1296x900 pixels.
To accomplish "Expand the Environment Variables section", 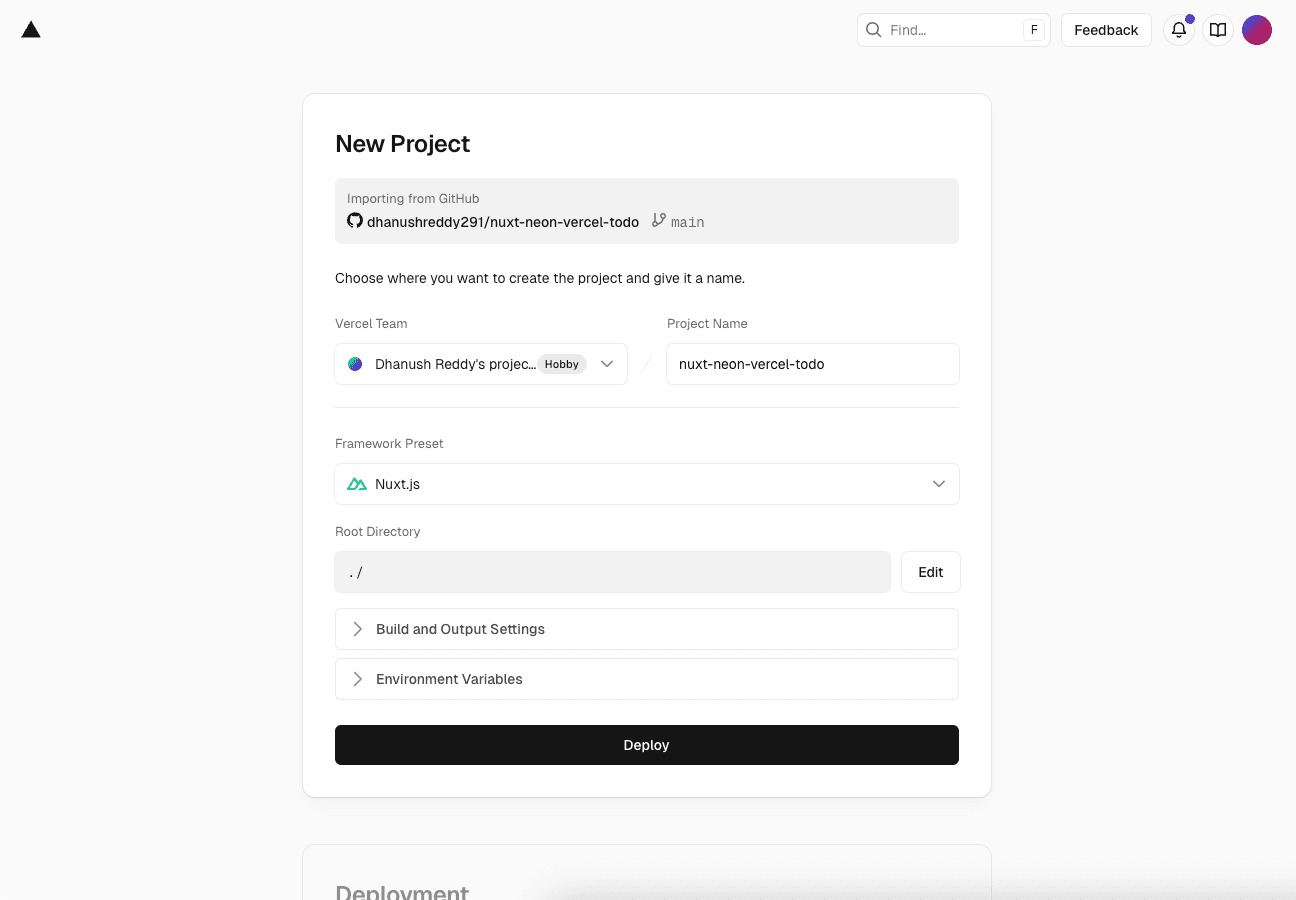I will click(x=646, y=679).
